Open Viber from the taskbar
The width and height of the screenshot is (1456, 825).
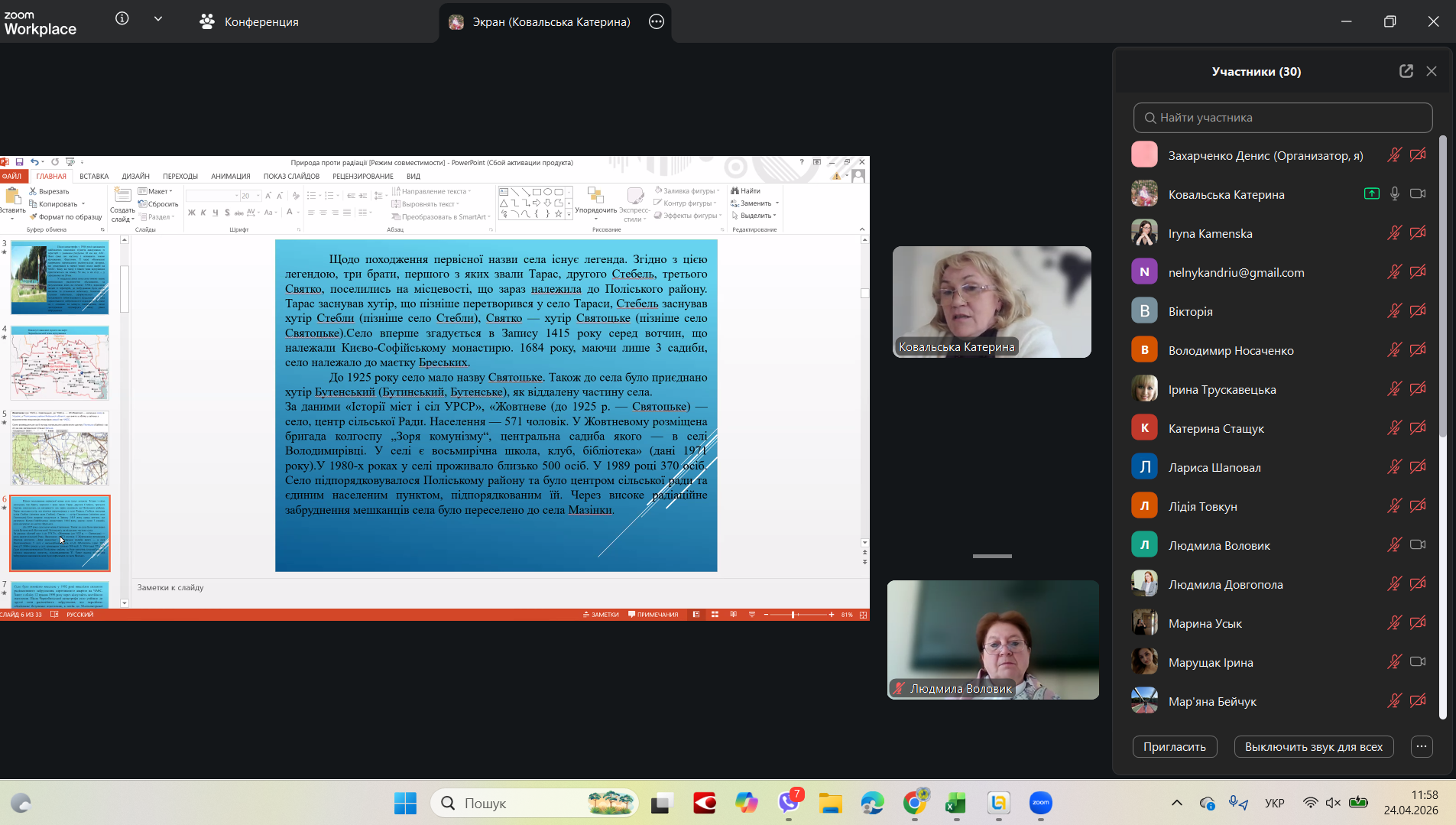[x=789, y=803]
